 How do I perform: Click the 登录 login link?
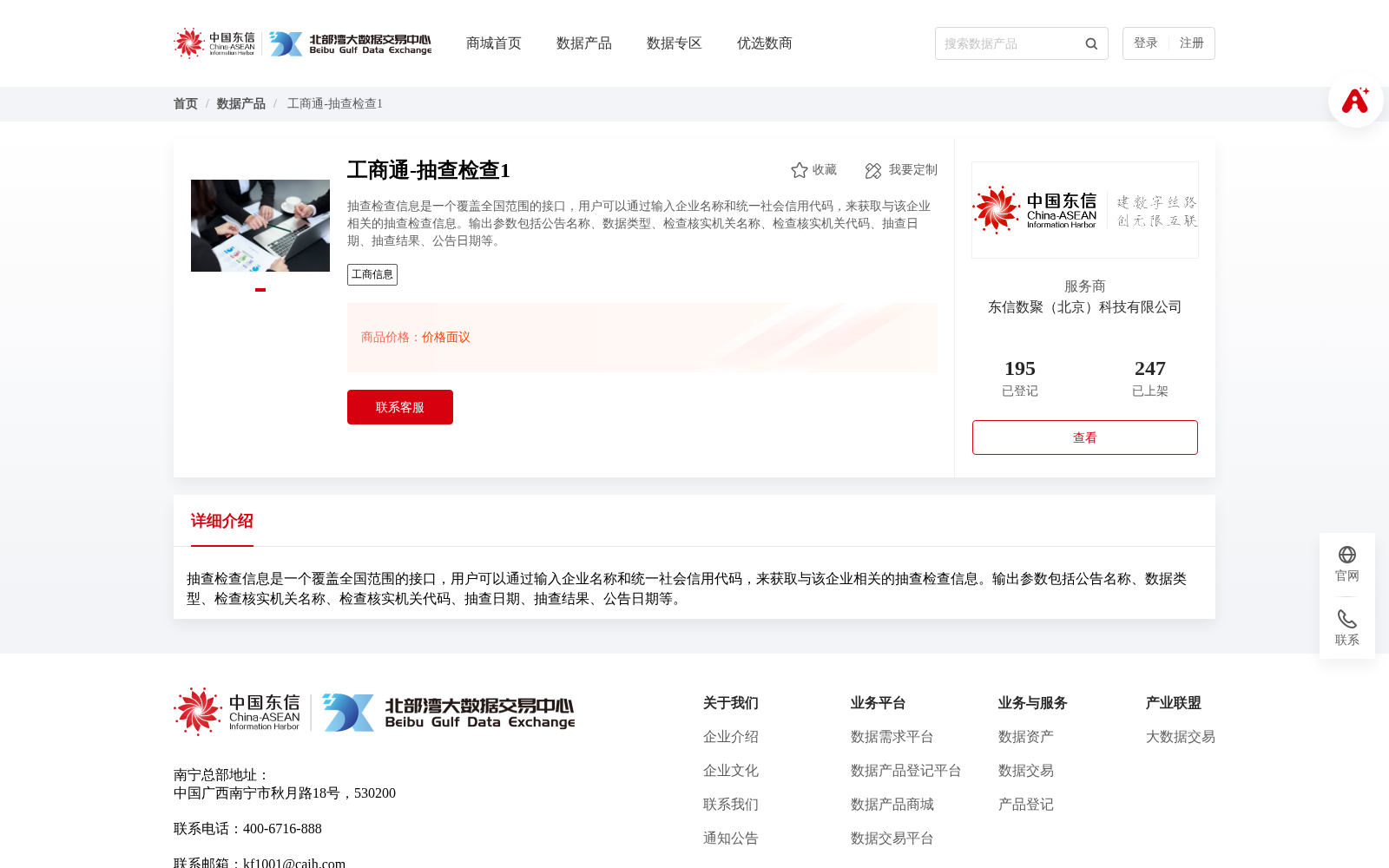click(x=1146, y=43)
